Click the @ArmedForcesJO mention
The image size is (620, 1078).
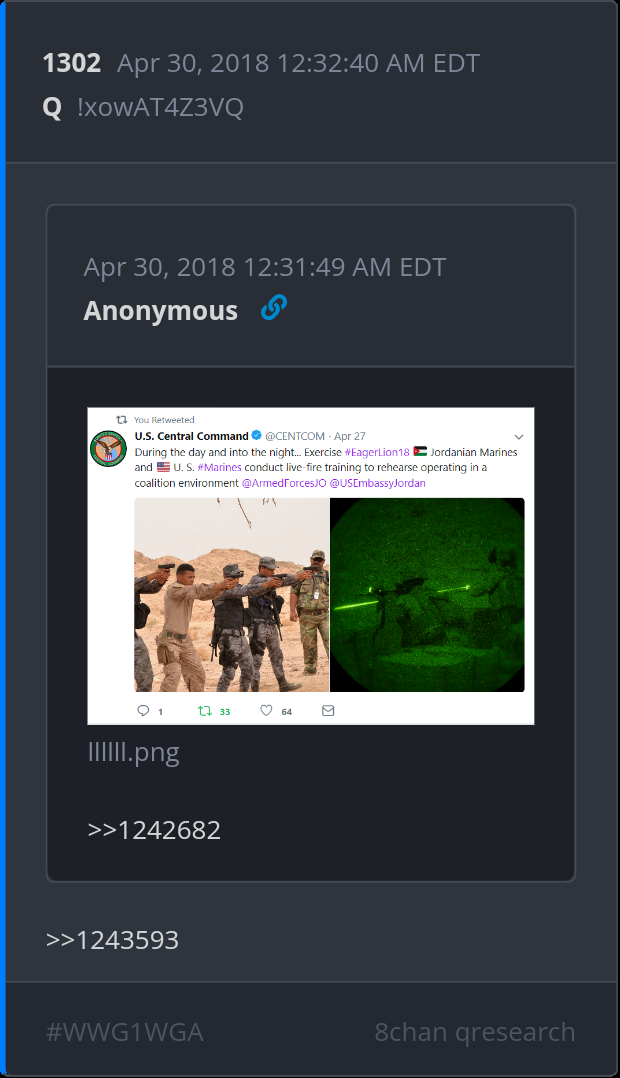click(284, 483)
